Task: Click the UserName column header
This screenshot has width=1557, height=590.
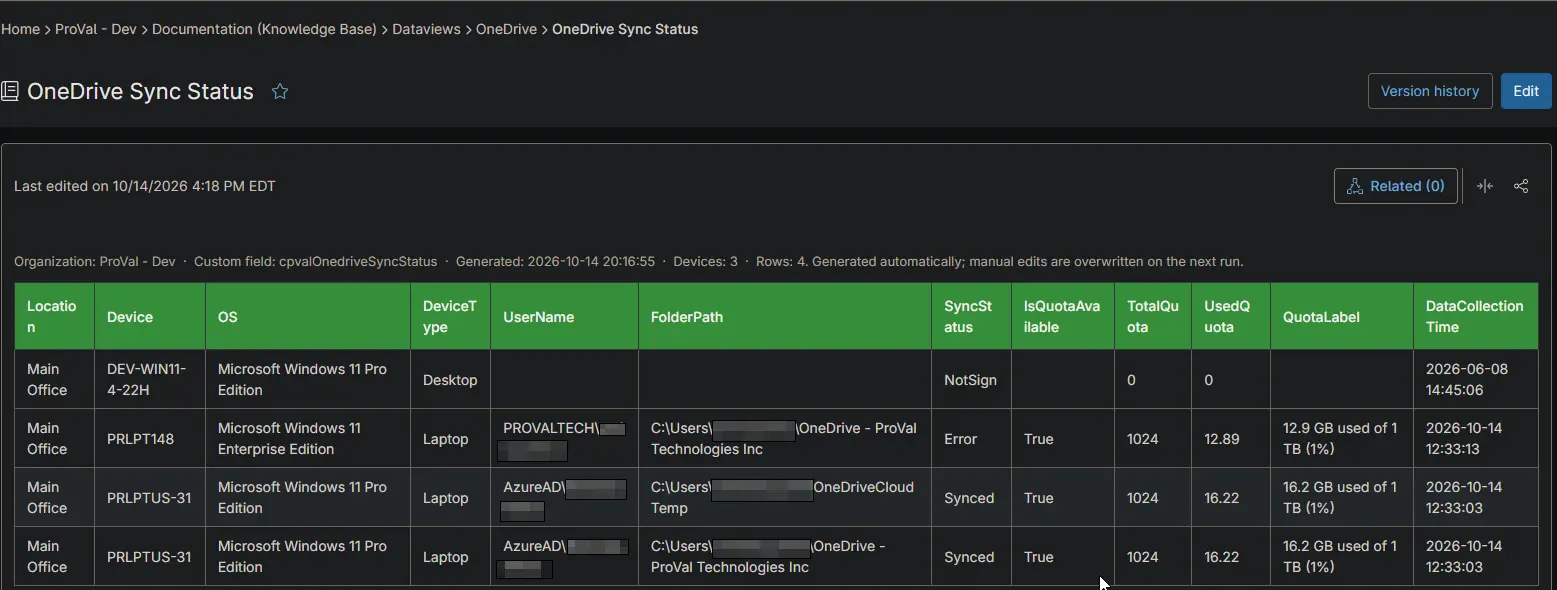Action: 565,316
